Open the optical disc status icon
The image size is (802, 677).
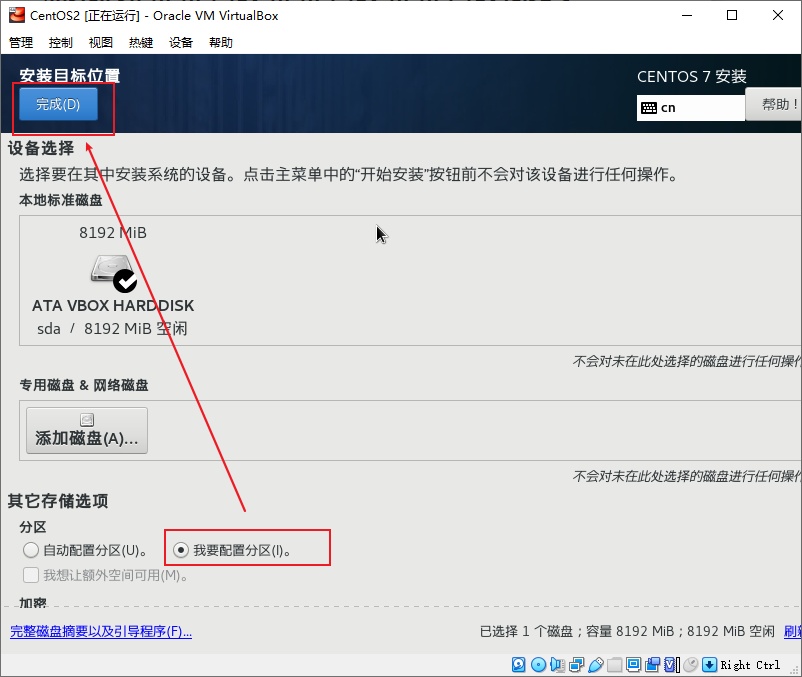tap(538, 665)
